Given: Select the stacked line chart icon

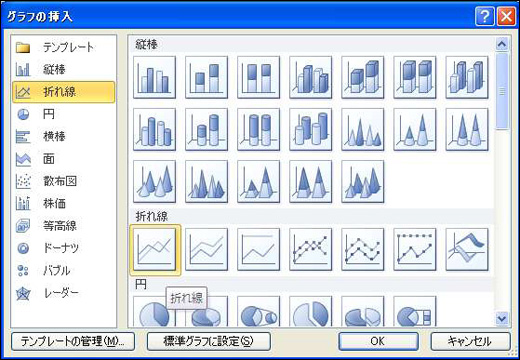Looking at the screenshot, I should click(206, 249).
